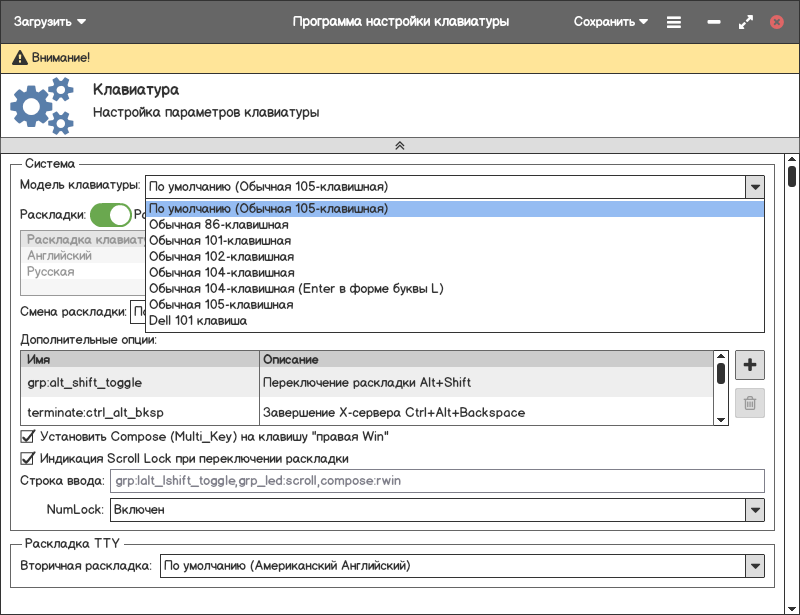The width and height of the screenshot is (800, 615).
Task: Minimize the keyboard settings window
Action: [713, 21]
